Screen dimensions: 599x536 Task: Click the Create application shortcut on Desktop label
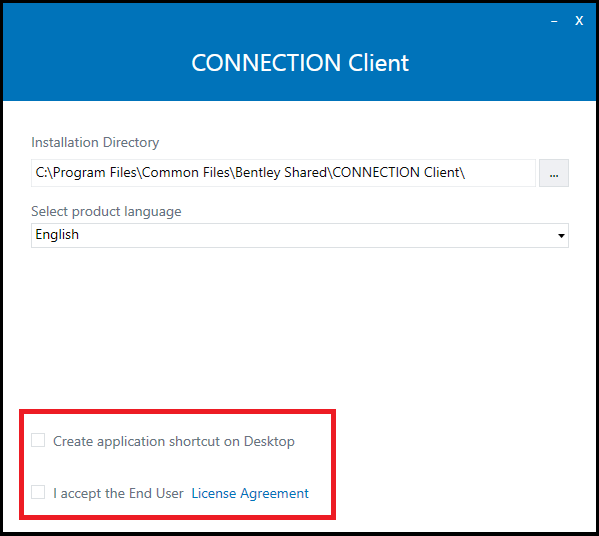click(x=174, y=441)
